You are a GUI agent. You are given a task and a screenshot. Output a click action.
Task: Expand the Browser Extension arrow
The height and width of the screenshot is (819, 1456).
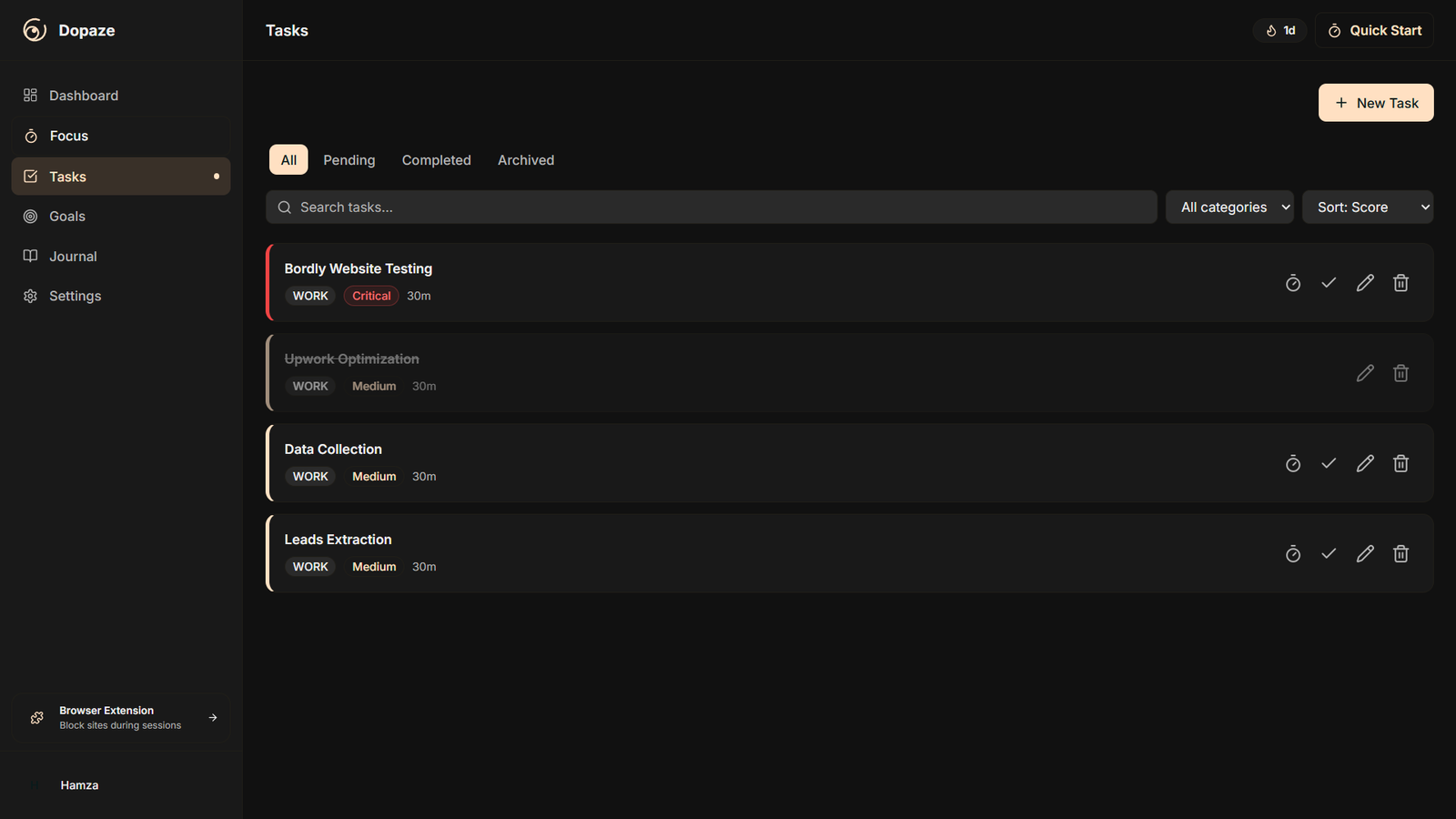pyautogui.click(x=213, y=718)
